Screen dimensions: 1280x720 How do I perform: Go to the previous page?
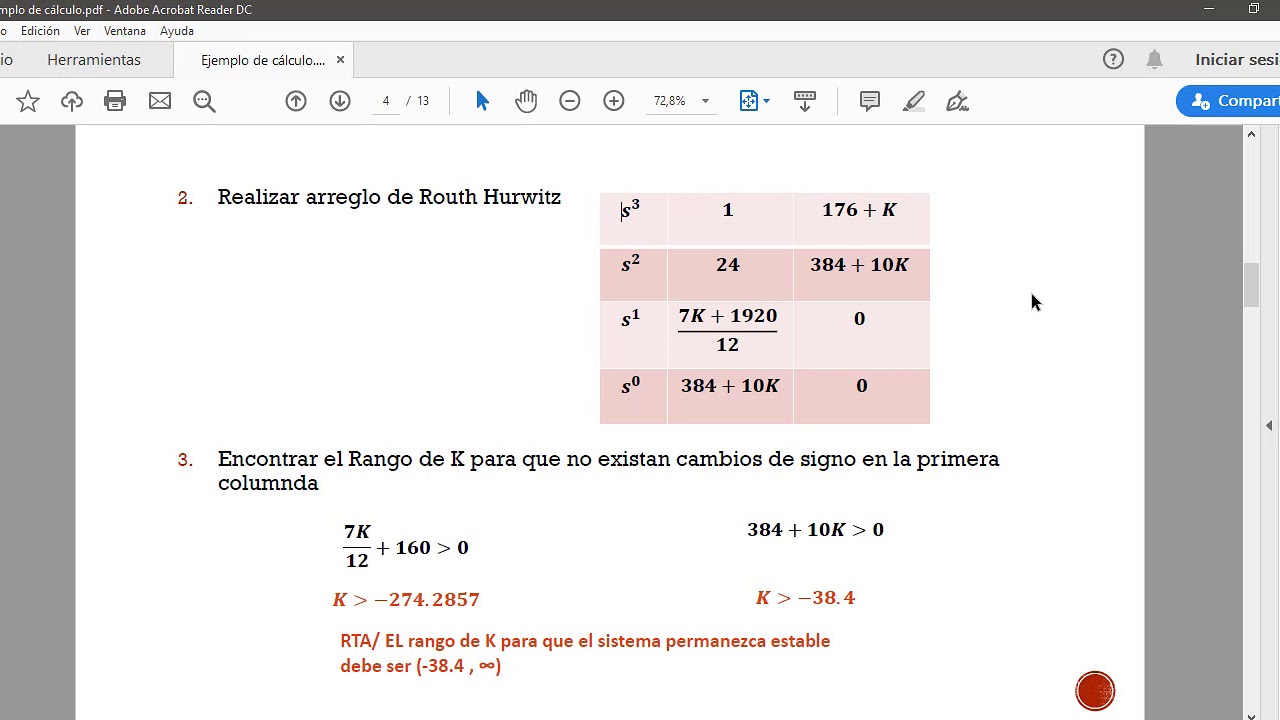coord(296,101)
